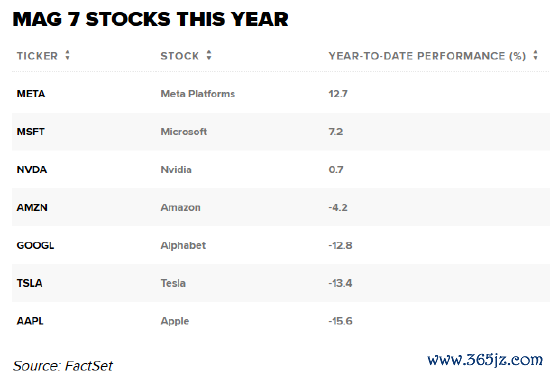Click the Source: FactSet attribution text
This screenshot has height=375, width=550.
[63, 366]
